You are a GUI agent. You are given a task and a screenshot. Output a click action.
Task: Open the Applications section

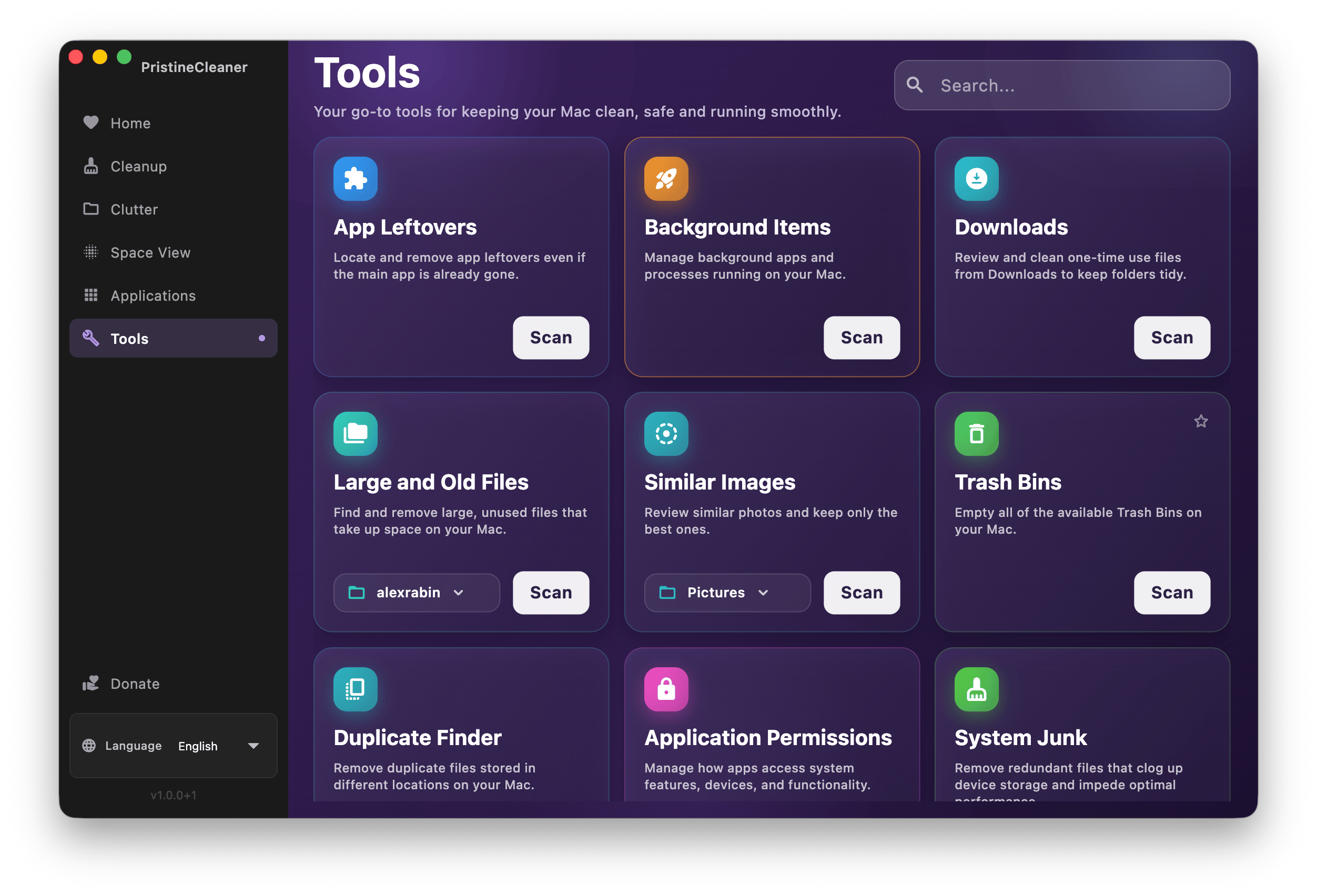174,295
